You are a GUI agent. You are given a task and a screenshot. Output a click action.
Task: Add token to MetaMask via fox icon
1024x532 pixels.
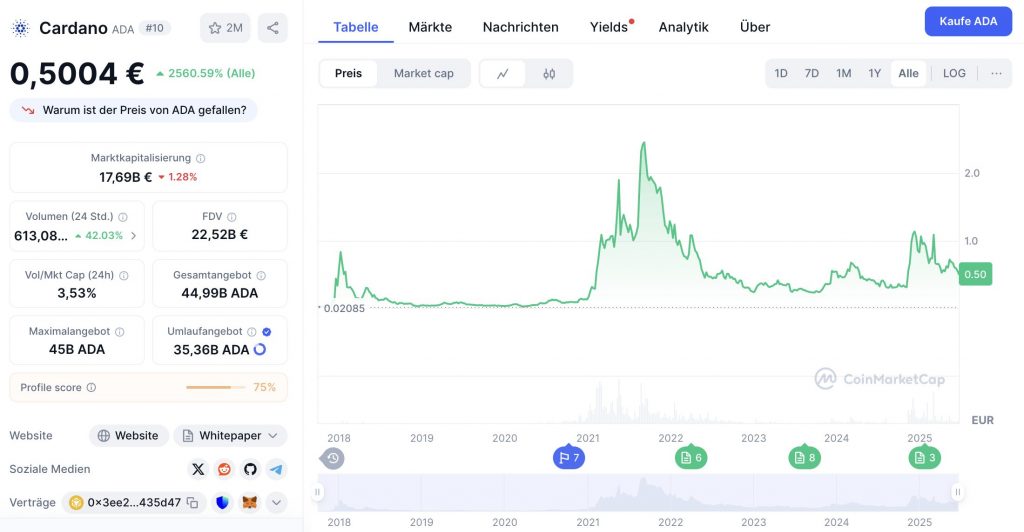[250, 503]
